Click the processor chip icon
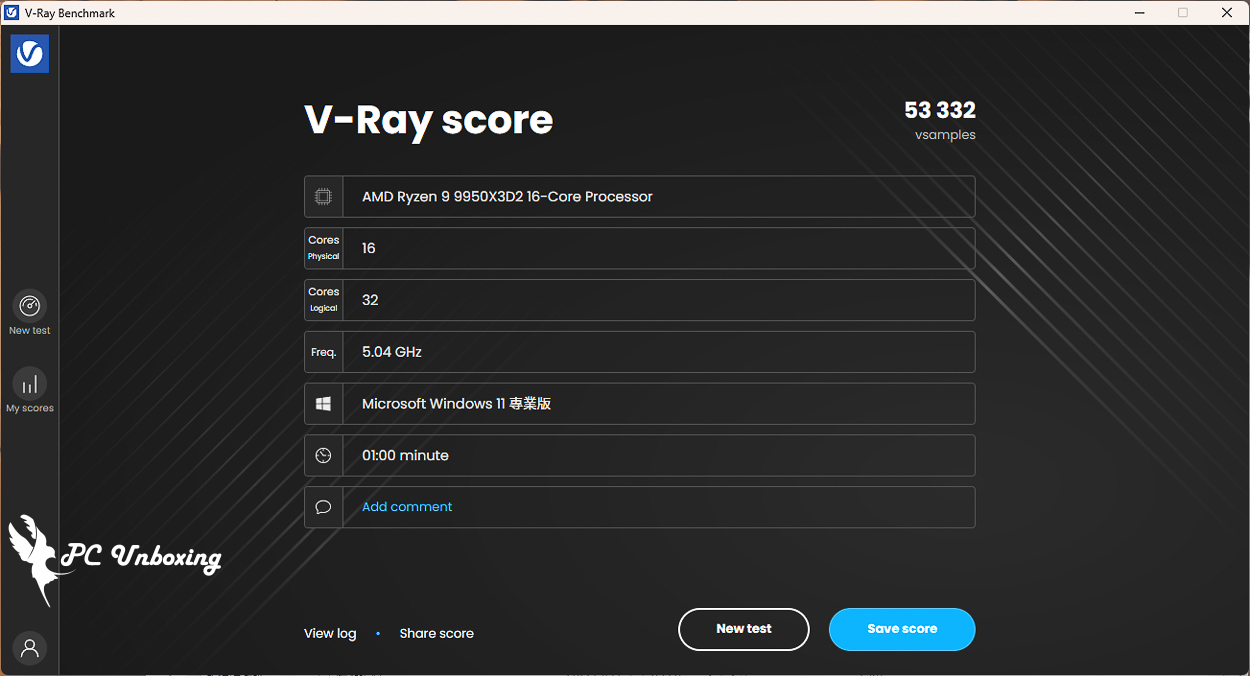Viewport: 1250px width, 676px height. click(323, 197)
